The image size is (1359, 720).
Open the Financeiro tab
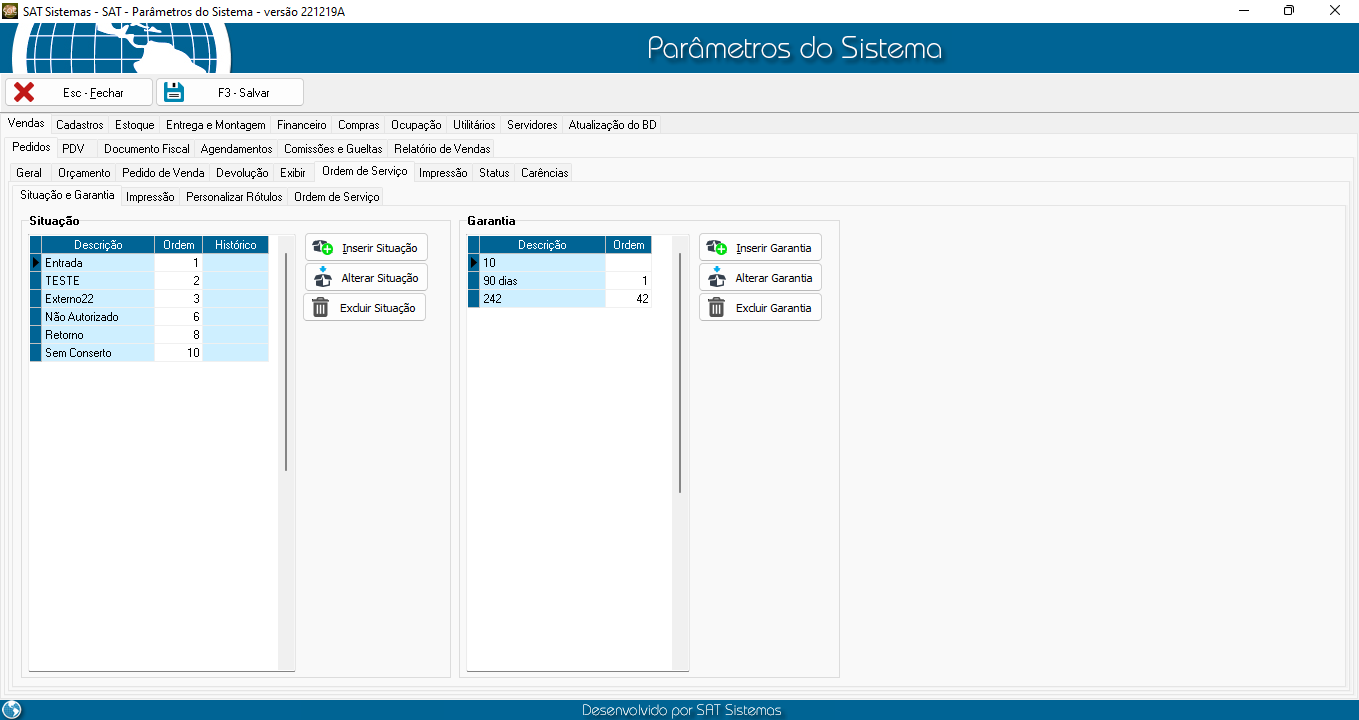[301, 125]
